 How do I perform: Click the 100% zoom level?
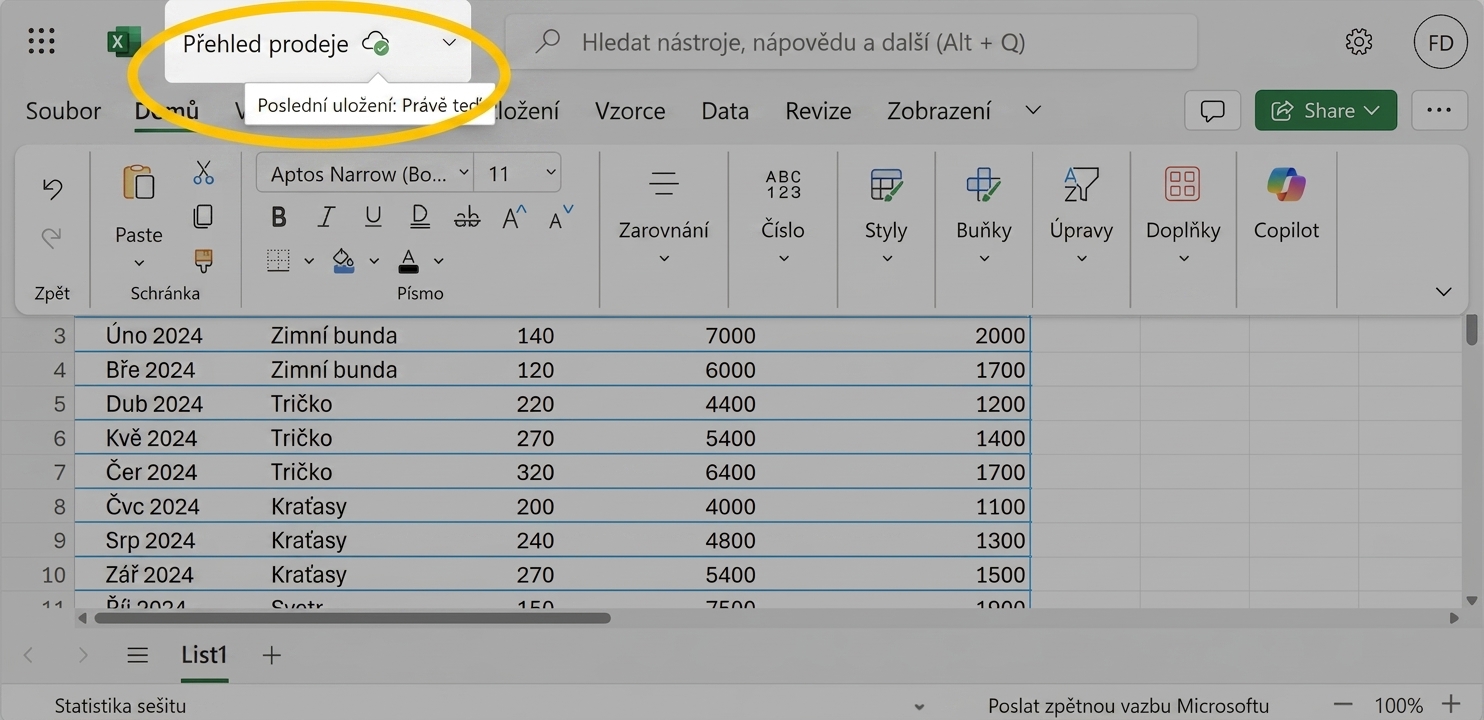(1398, 705)
